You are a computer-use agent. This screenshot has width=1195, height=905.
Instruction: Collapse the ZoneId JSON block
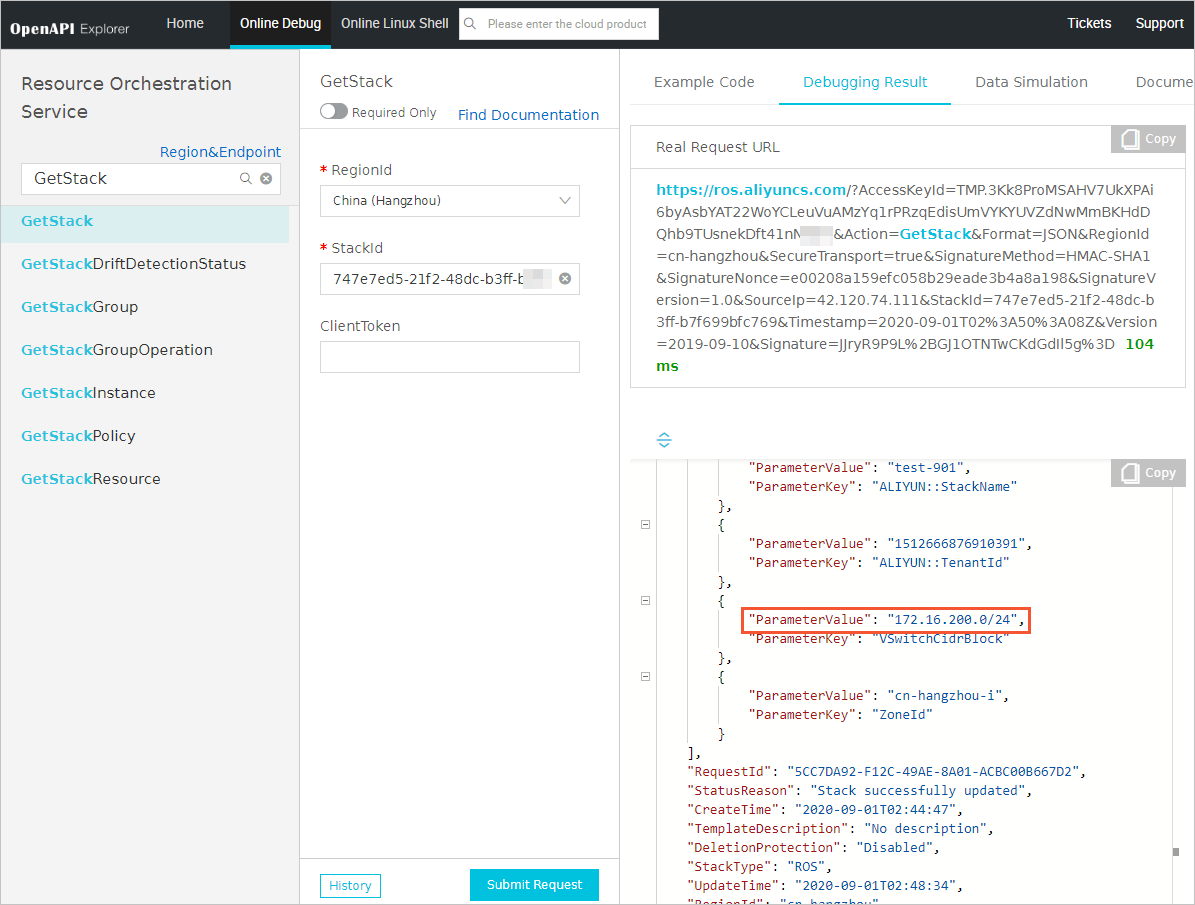pyautogui.click(x=646, y=676)
